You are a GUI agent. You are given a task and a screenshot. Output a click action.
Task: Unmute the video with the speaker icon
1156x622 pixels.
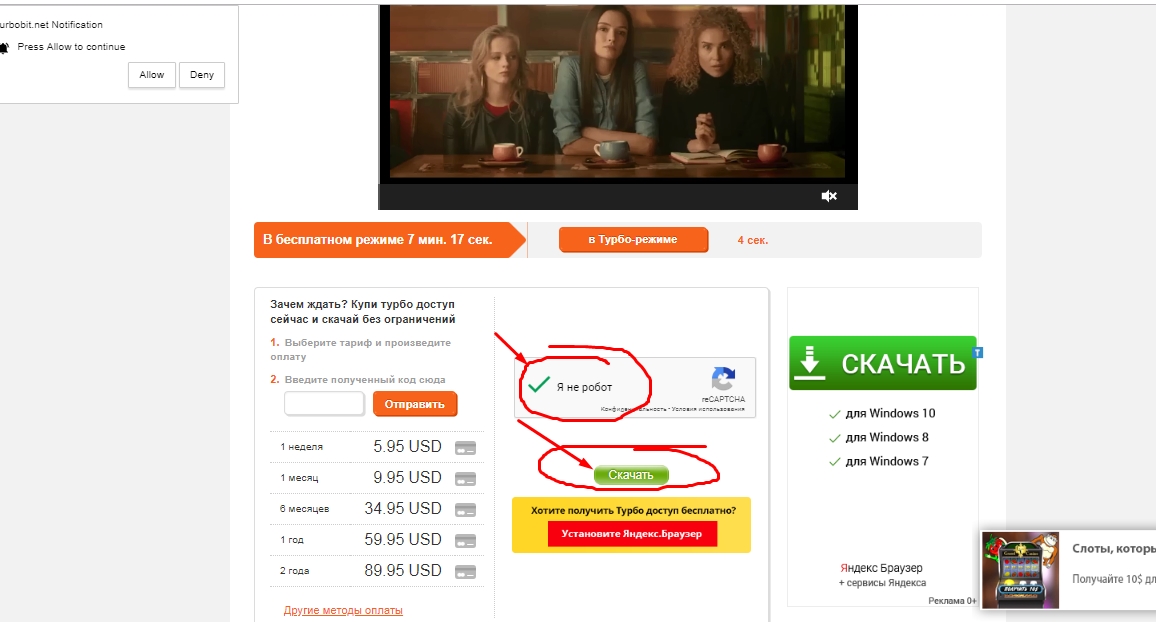[829, 196]
